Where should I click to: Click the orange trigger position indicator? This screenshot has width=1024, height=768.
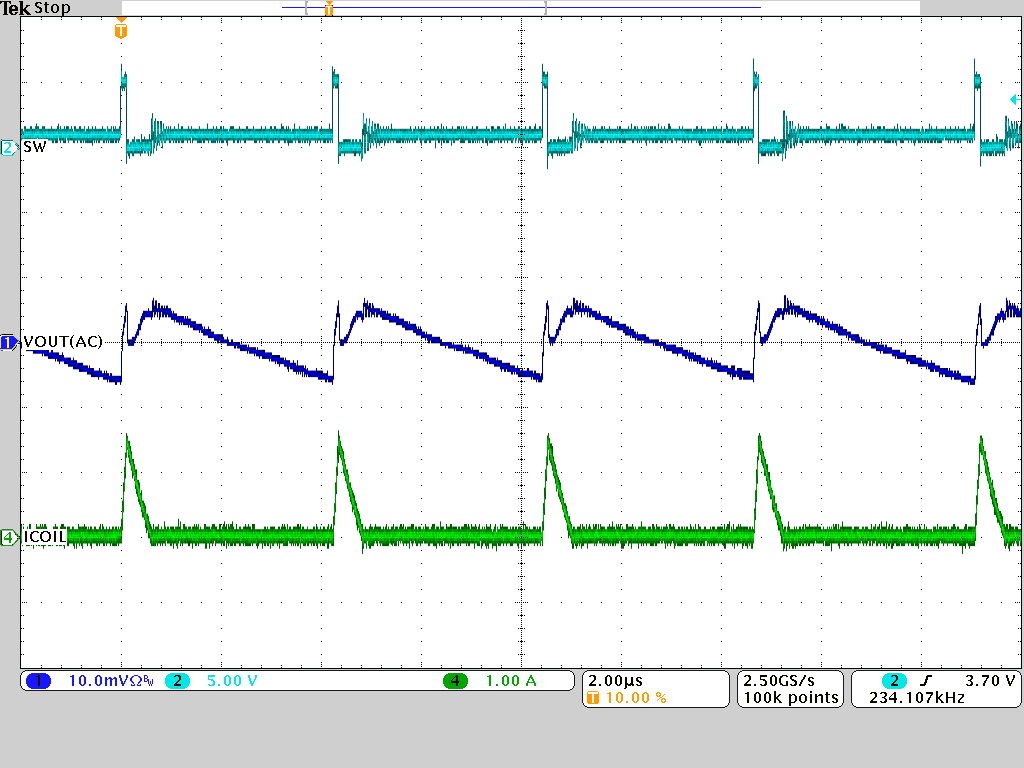330,8
